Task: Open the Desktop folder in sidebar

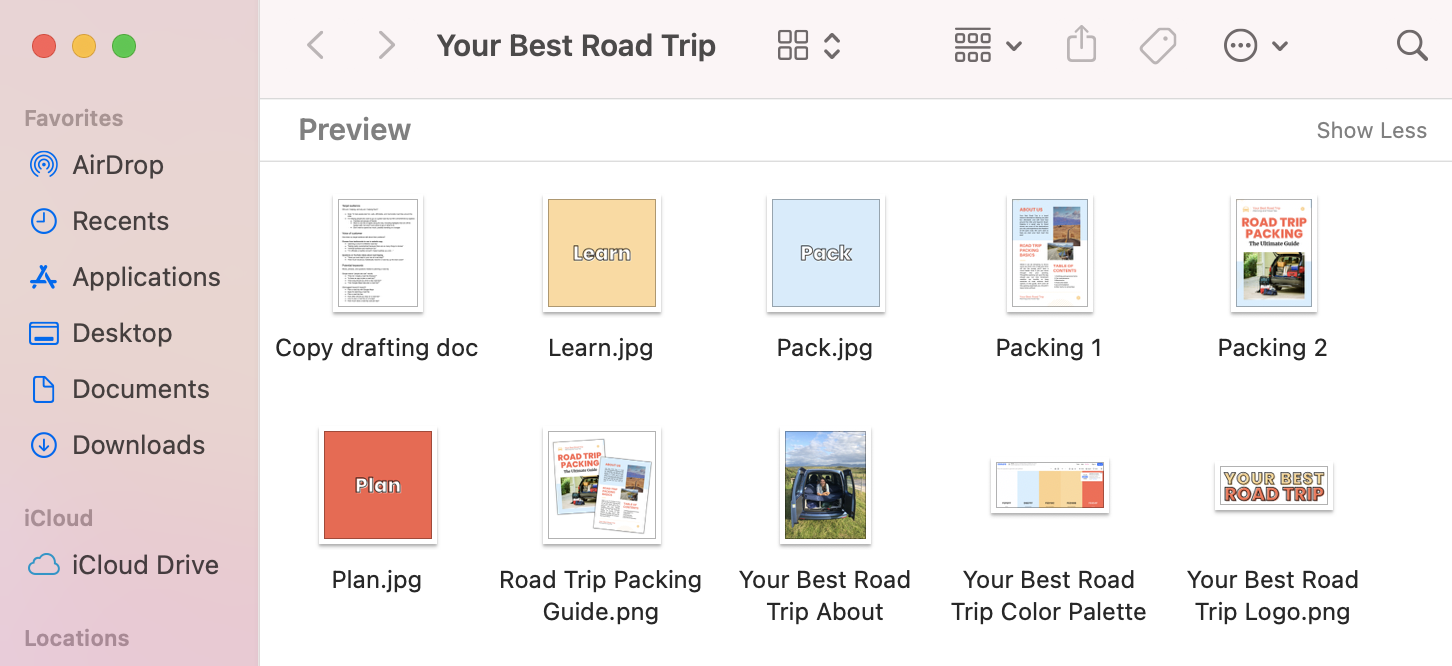Action: click(122, 333)
